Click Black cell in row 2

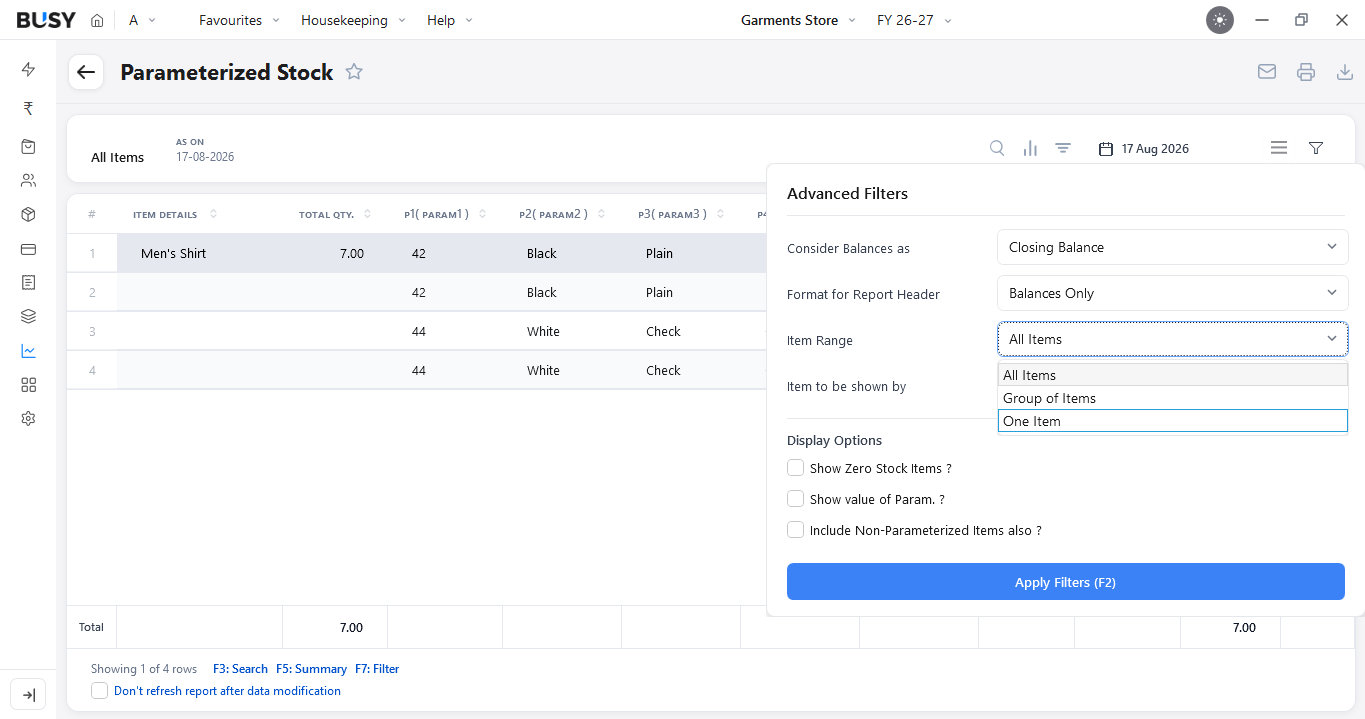pyautogui.click(x=542, y=292)
